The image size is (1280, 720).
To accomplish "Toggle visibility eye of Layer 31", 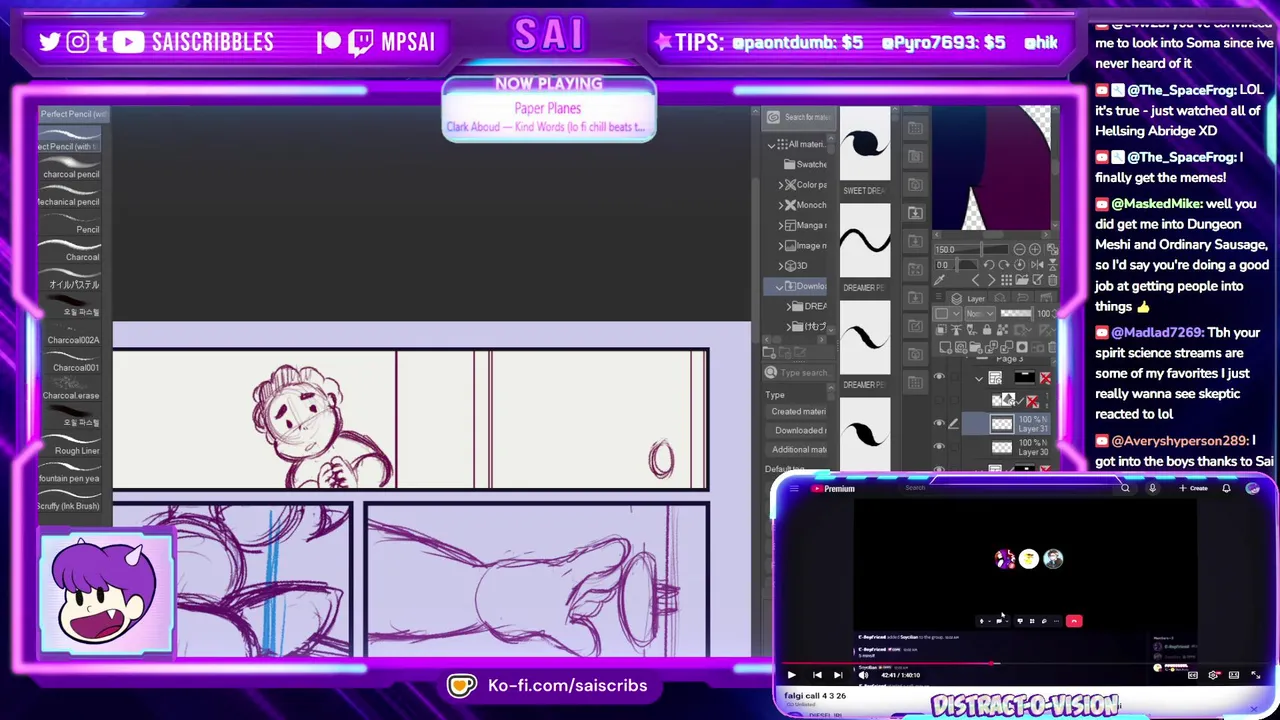I will (938, 424).
